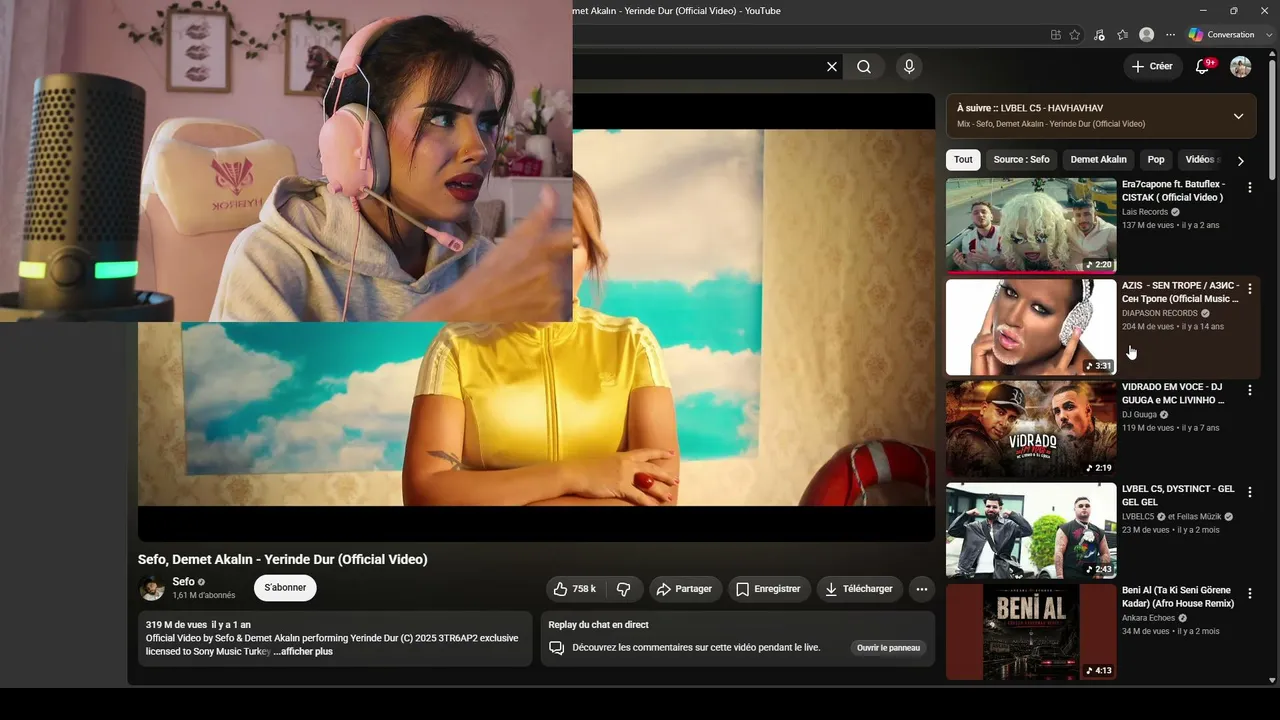The width and height of the screenshot is (1280, 720).
Task: Open the YouTube account avatar menu
Action: click(1241, 67)
